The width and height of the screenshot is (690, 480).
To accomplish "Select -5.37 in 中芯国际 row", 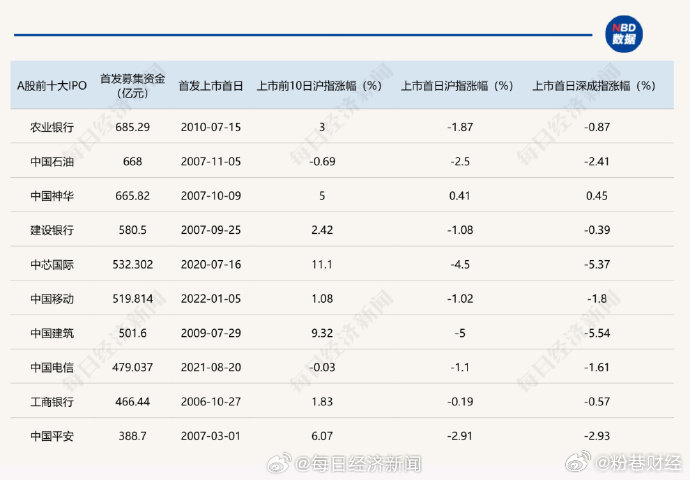I will pos(597,264).
